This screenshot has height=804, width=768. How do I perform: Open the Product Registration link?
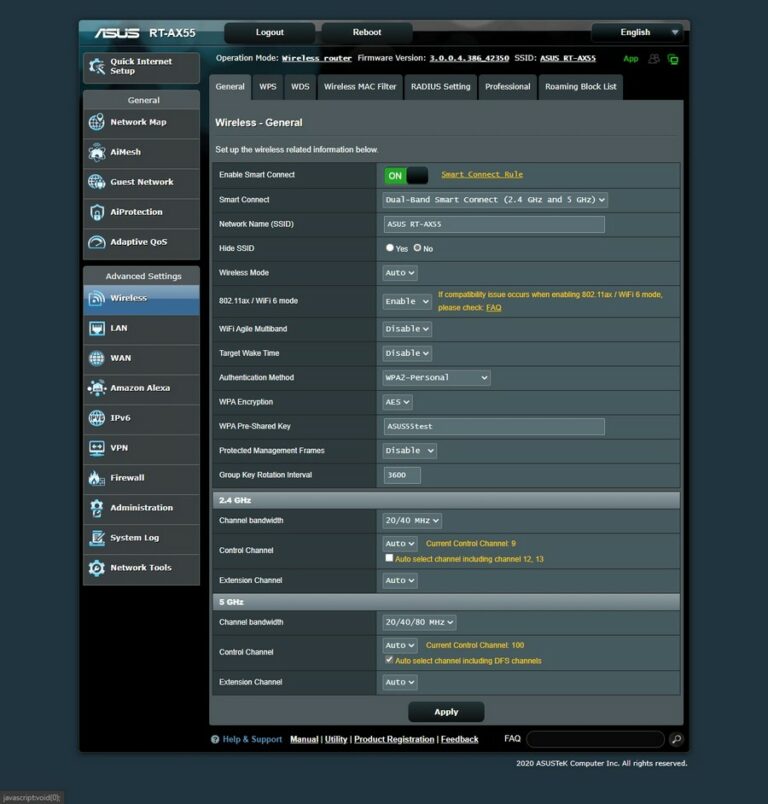[394, 739]
